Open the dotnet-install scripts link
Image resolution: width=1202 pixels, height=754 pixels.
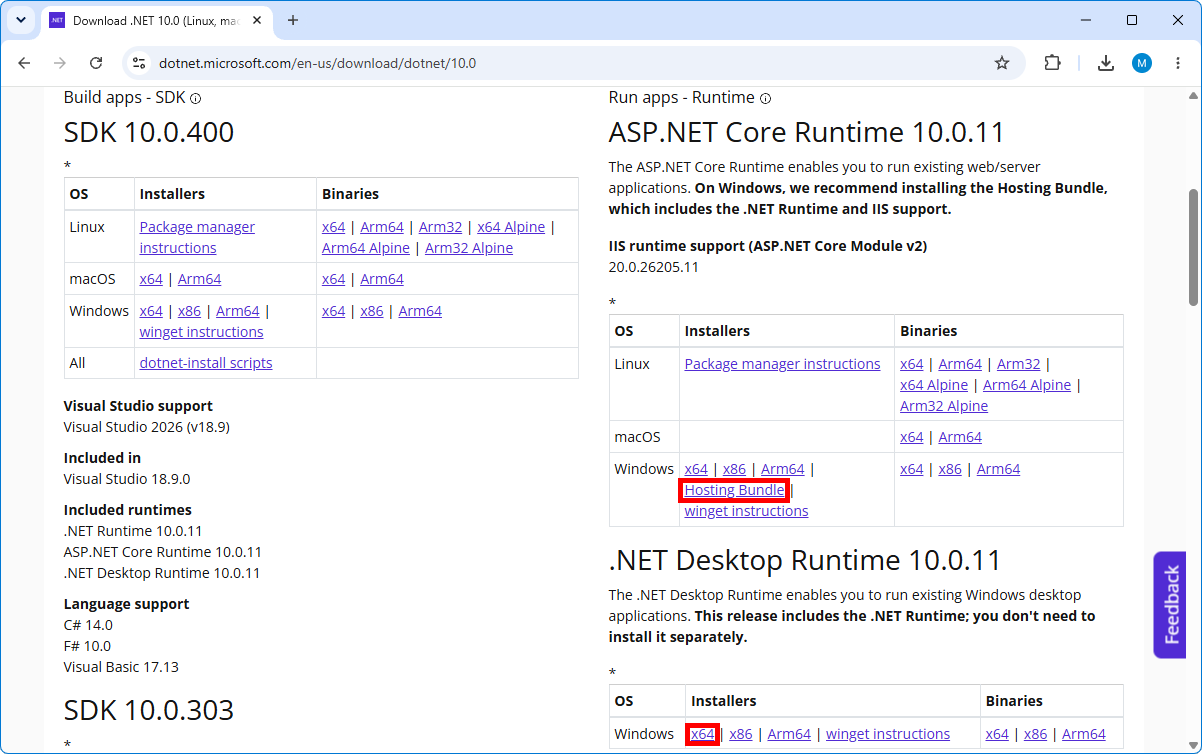tap(206, 363)
